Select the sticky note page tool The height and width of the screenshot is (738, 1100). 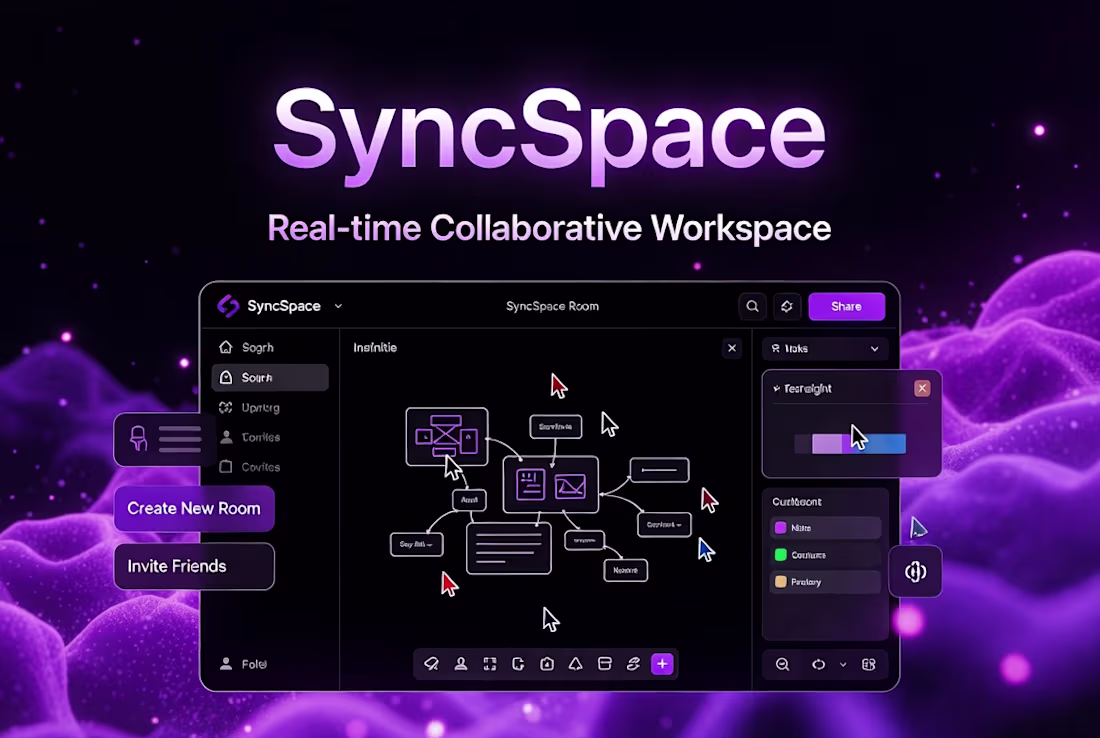click(x=518, y=664)
